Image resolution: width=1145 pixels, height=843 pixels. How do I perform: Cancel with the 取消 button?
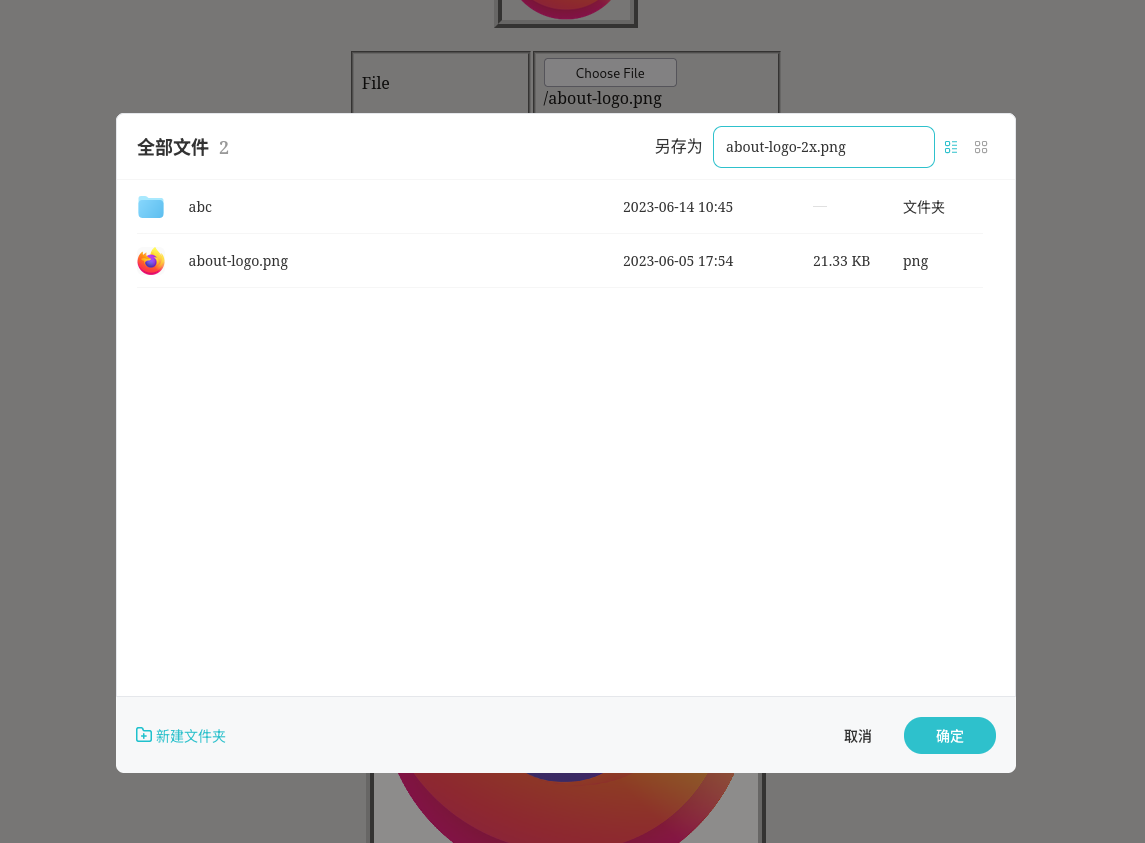point(857,736)
